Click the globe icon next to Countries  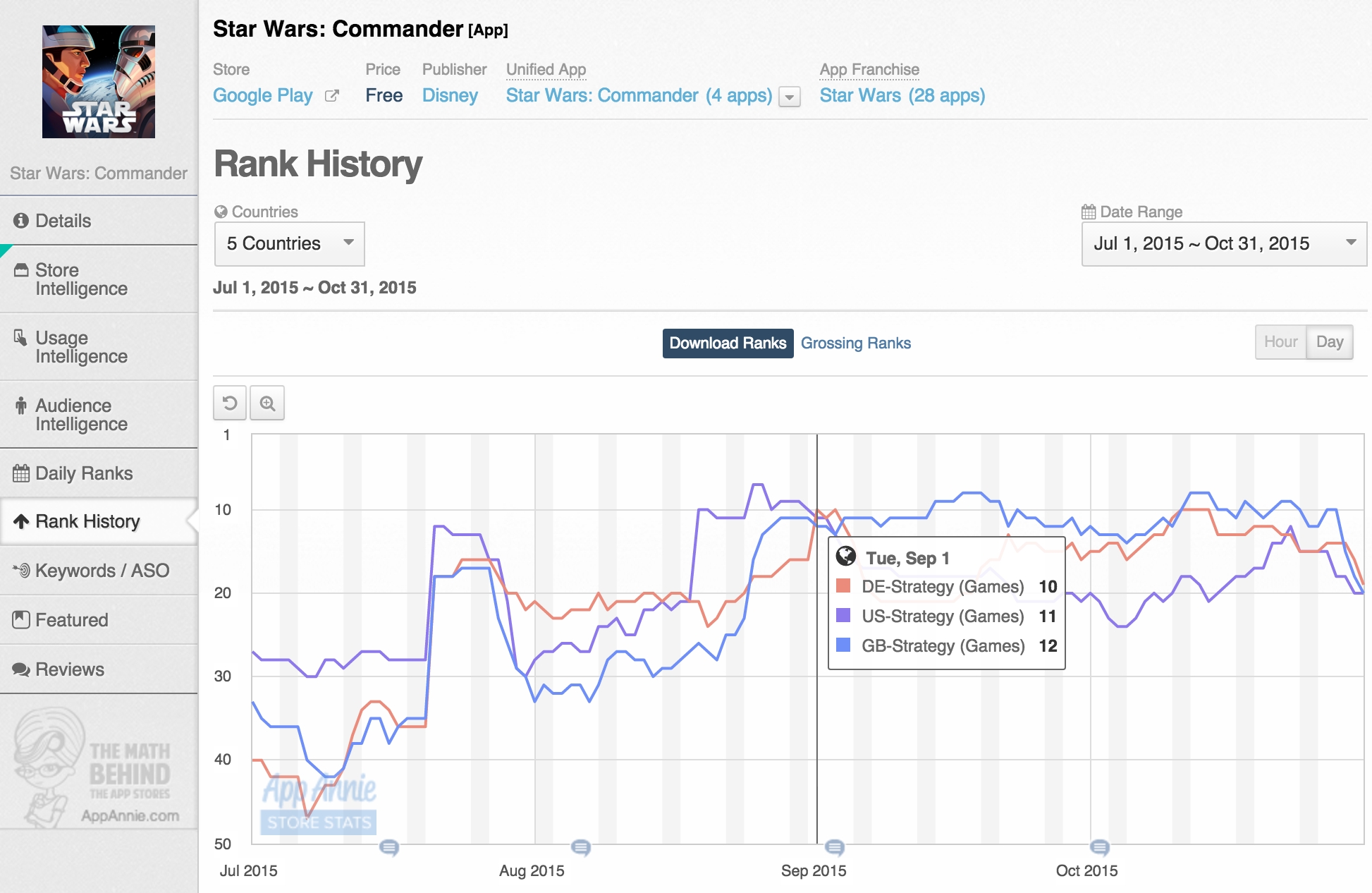[221, 212]
